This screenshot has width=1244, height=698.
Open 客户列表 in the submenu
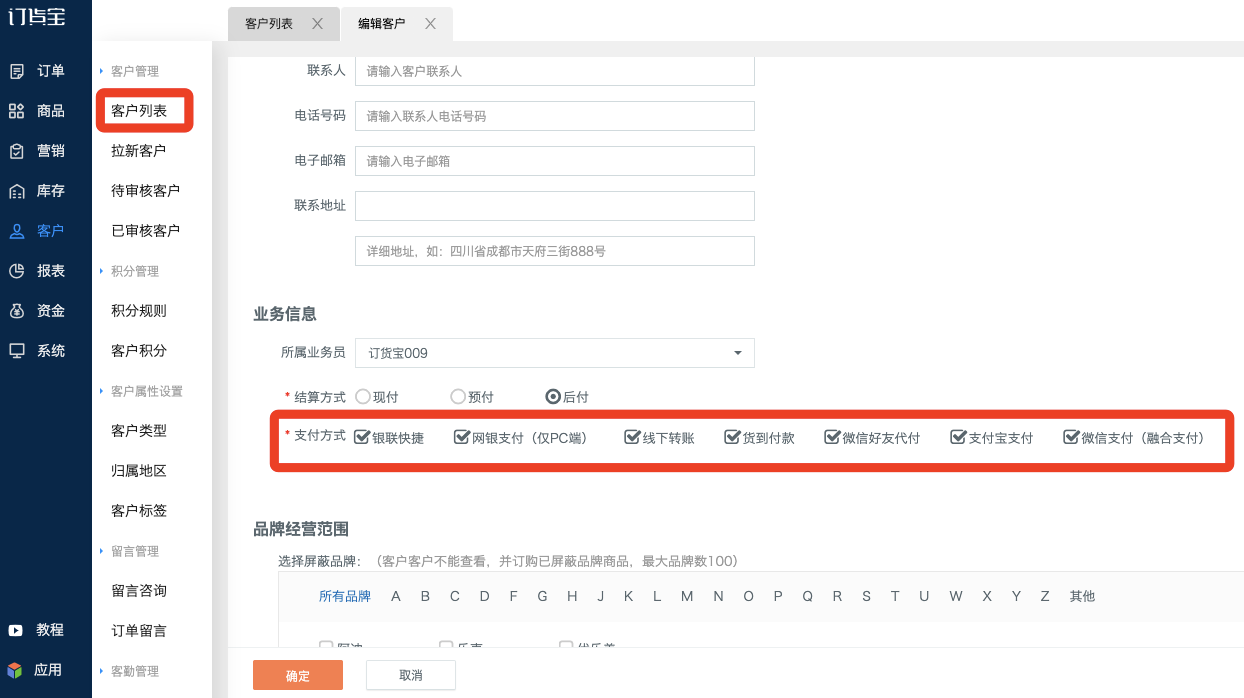pos(139,111)
